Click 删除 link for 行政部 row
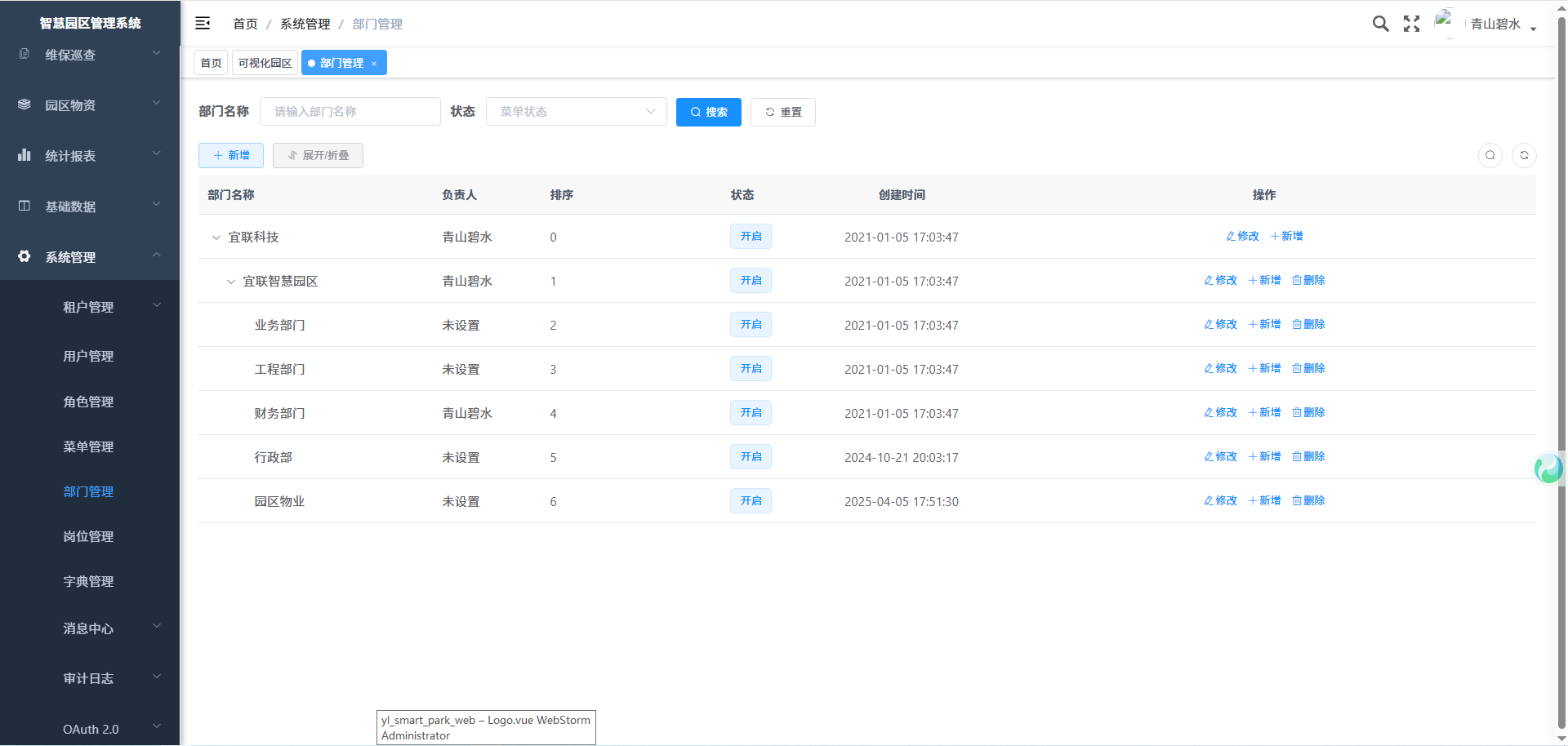Viewport: 1568px width, 746px height. tap(1308, 457)
